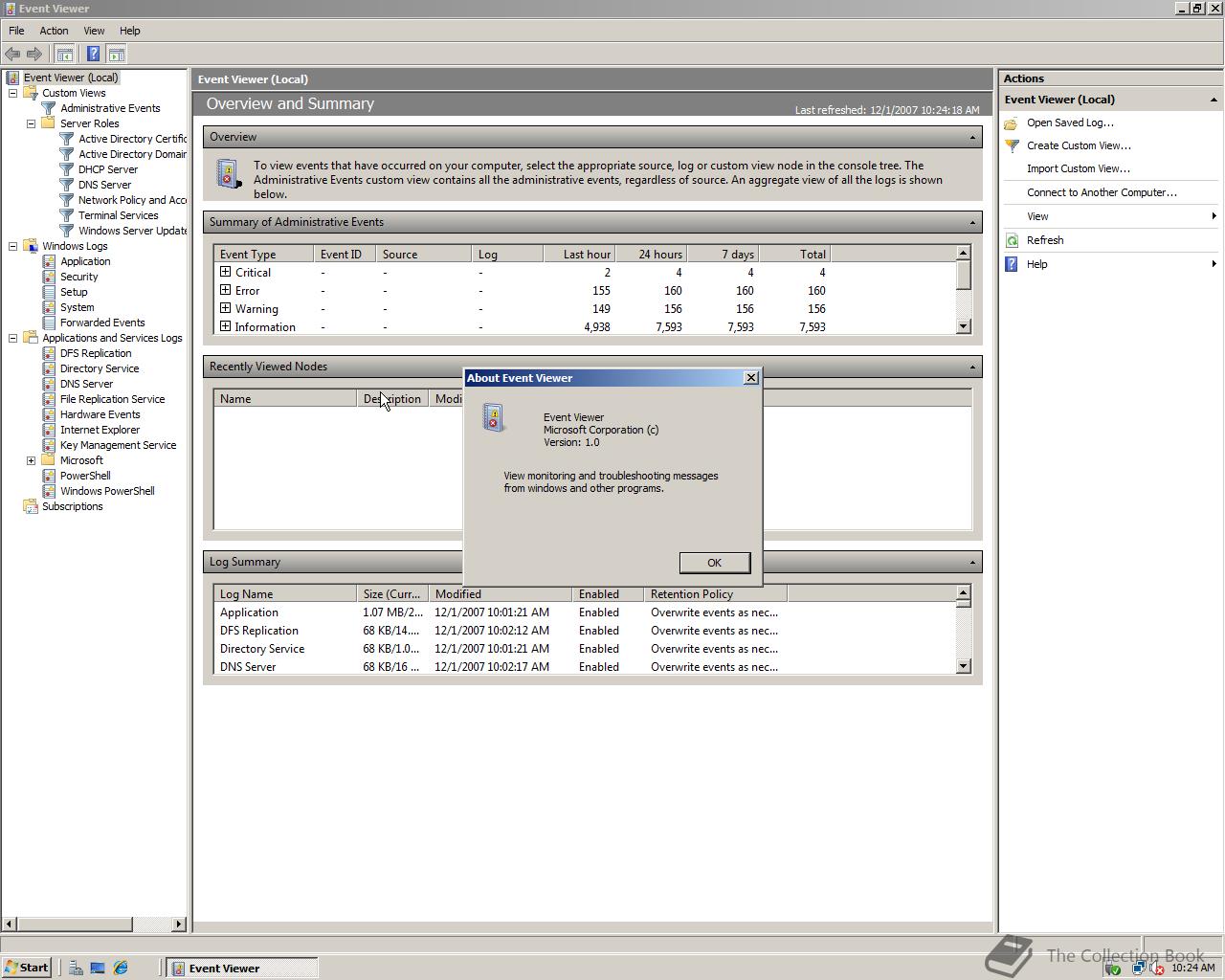Click the Help icon in Actions pane
The height and width of the screenshot is (980, 1225).
[x=1012, y=264]
